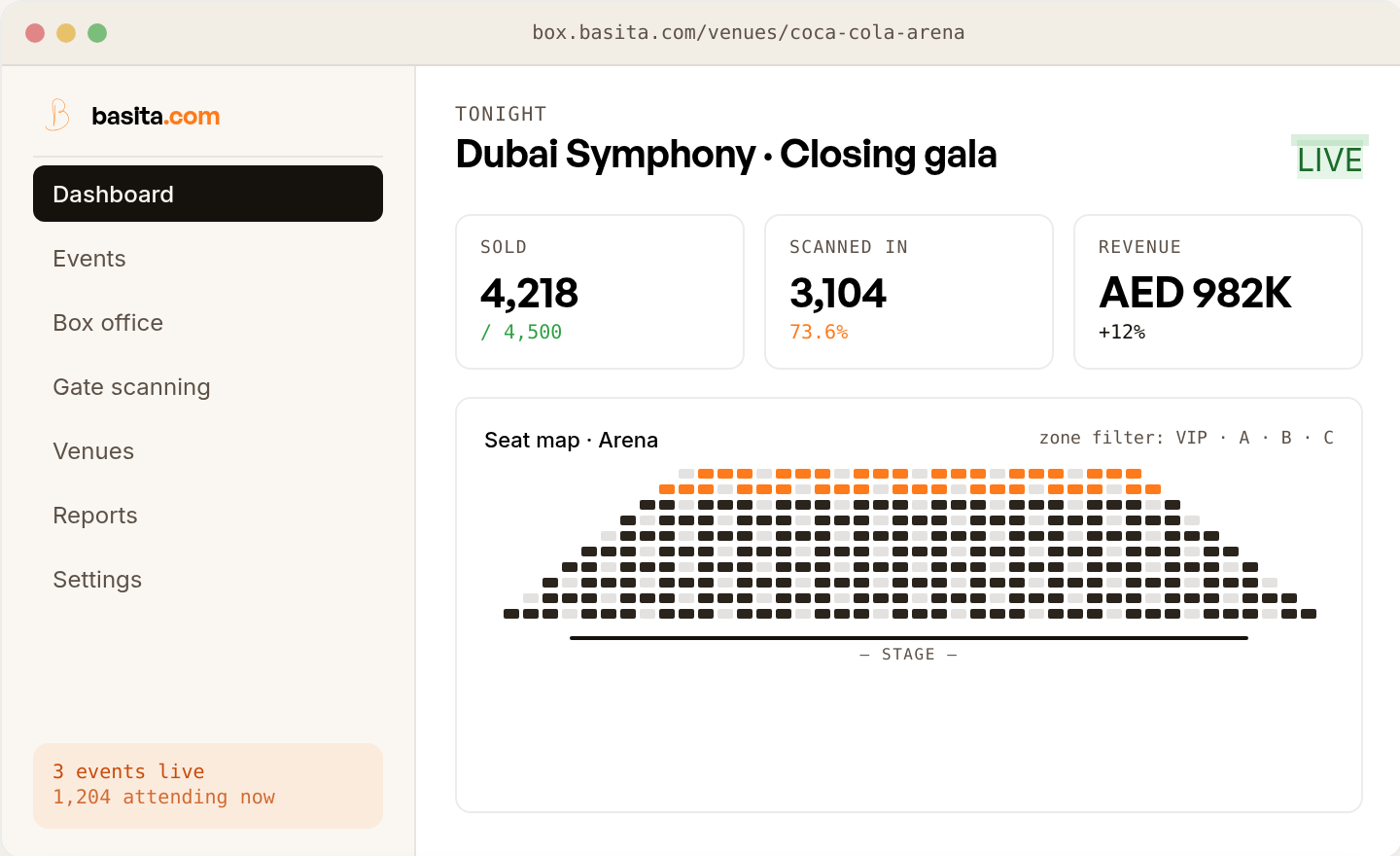Open the Box office section
This screenshot has width=1400, height=856.
tap(108, 323)
